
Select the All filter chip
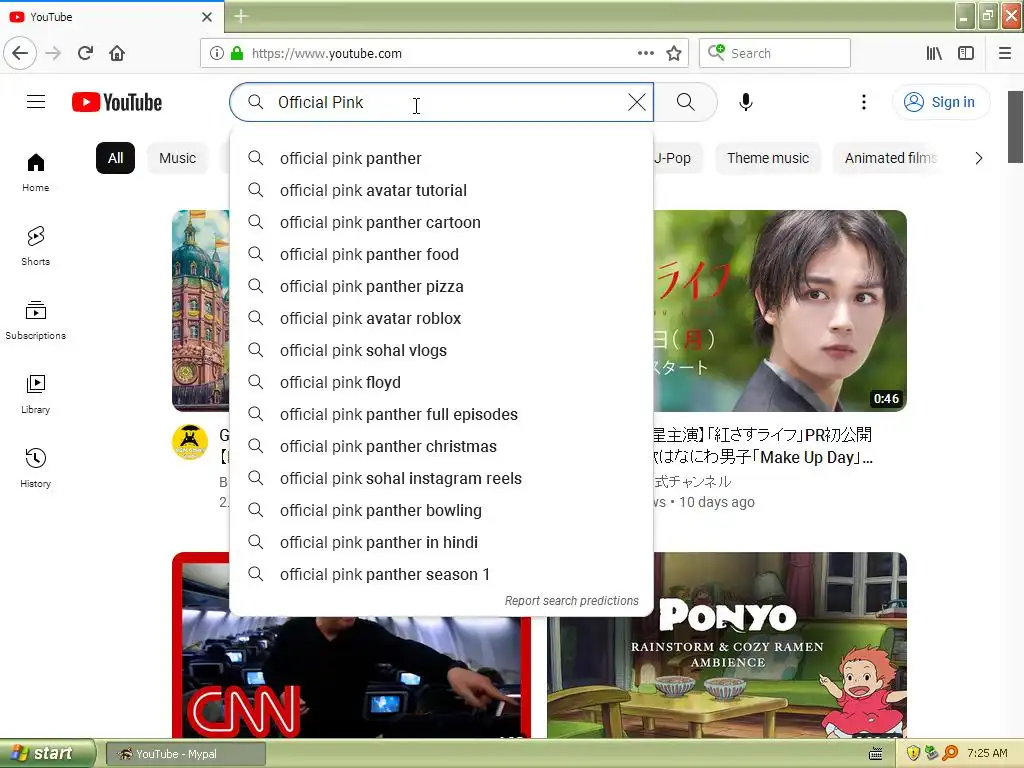tap(116, 158)
